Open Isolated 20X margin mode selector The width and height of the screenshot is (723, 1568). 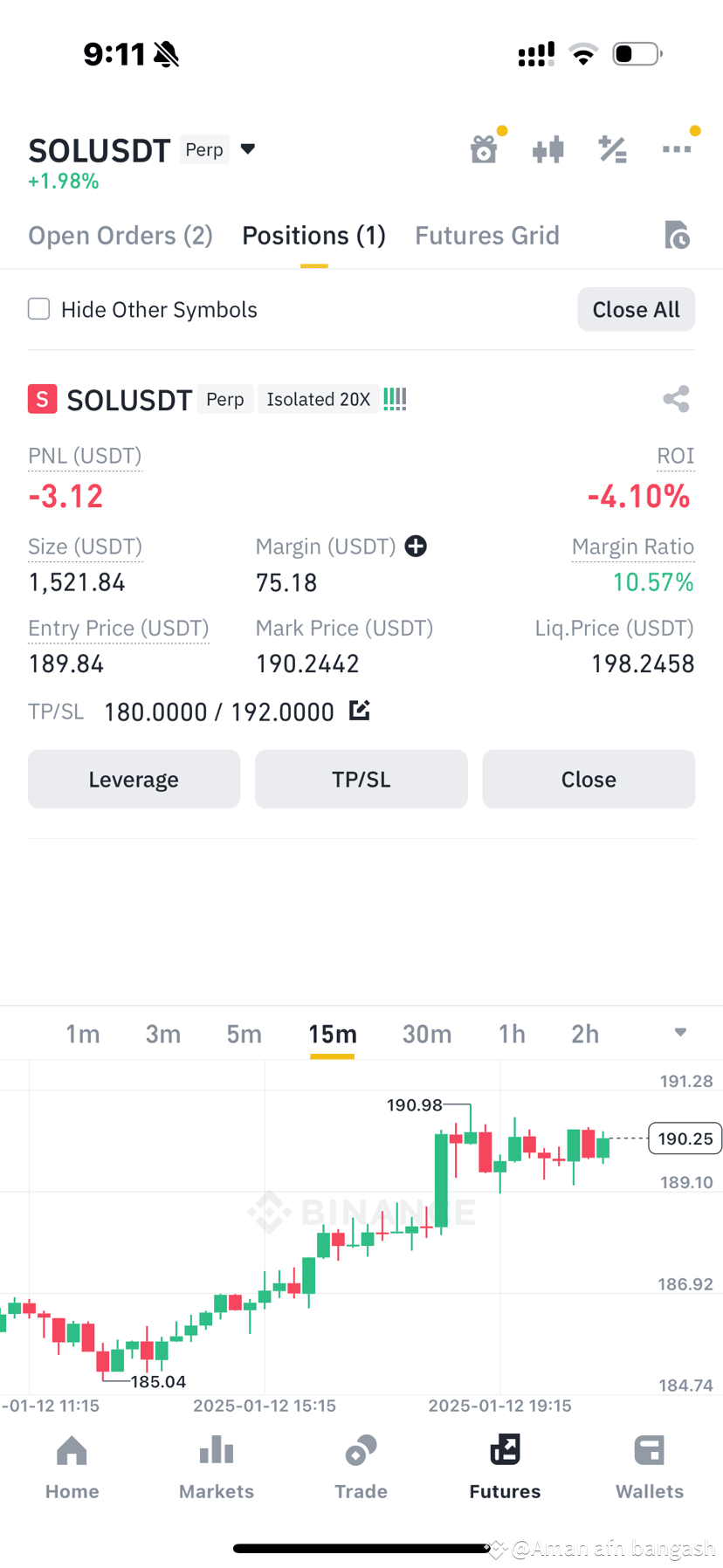(x=318, y=399)
